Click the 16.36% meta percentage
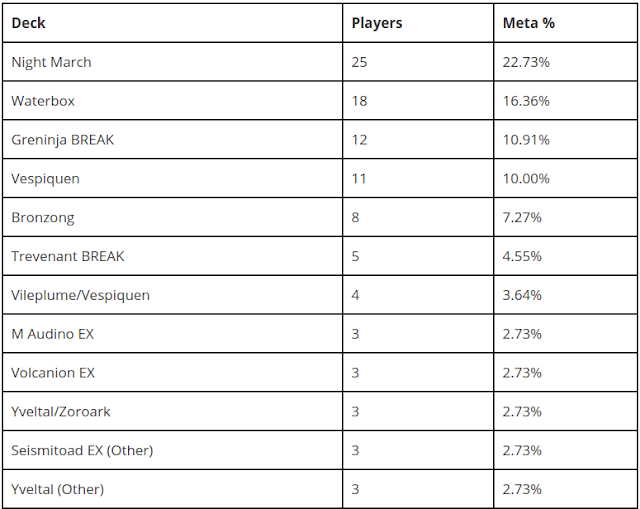640x509 pixels. click(x=526, y=101)
